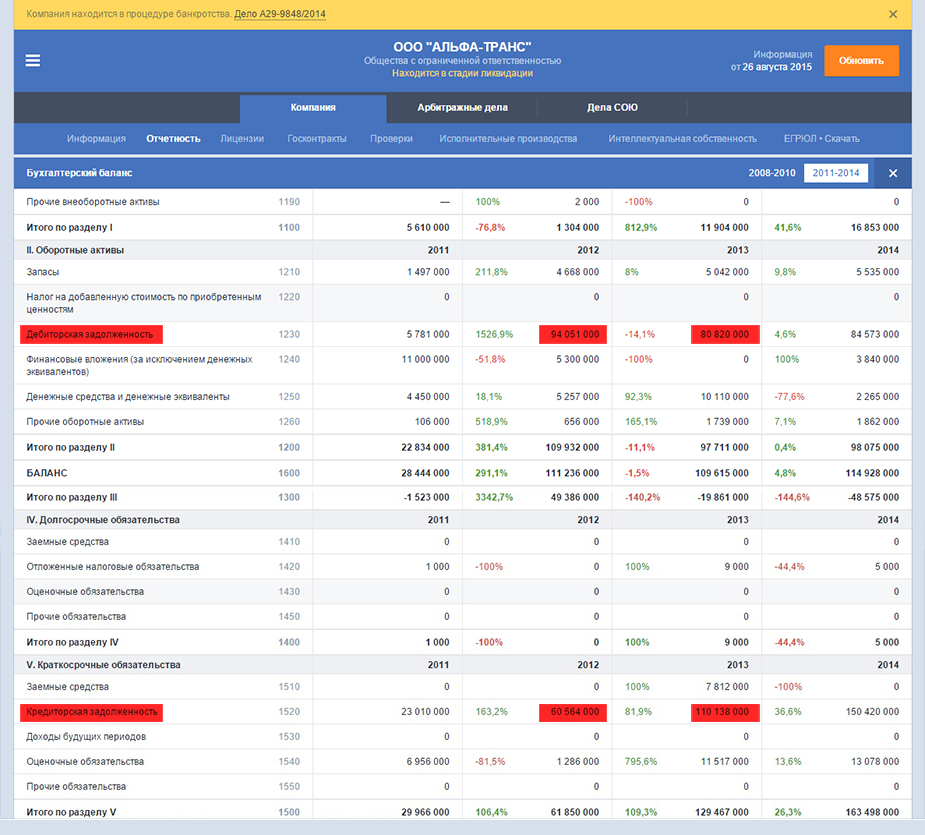Open bankruptcy case link Дело А29-9848/2014
Viewport: 925px width, 835px height.
279,14
